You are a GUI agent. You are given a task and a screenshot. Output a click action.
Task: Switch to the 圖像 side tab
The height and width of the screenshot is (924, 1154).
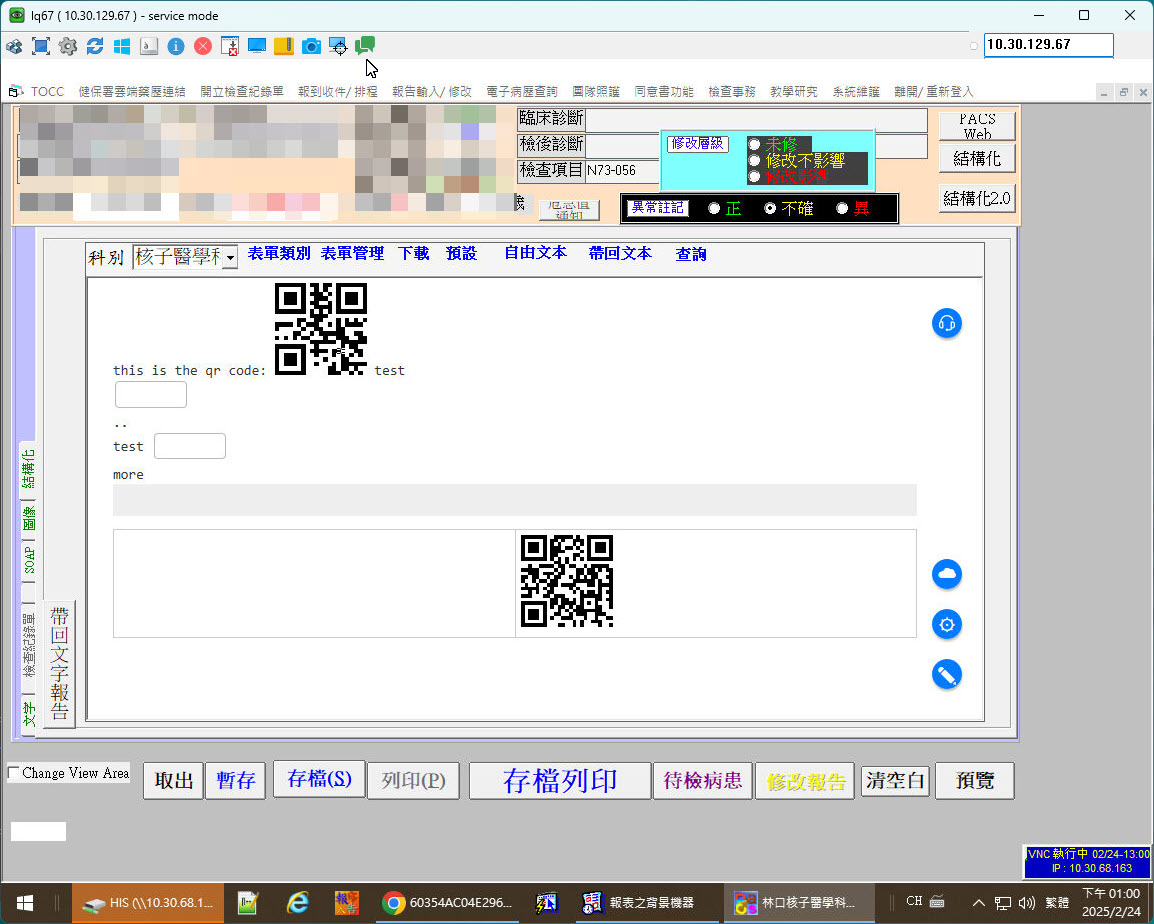pos(28,517)
